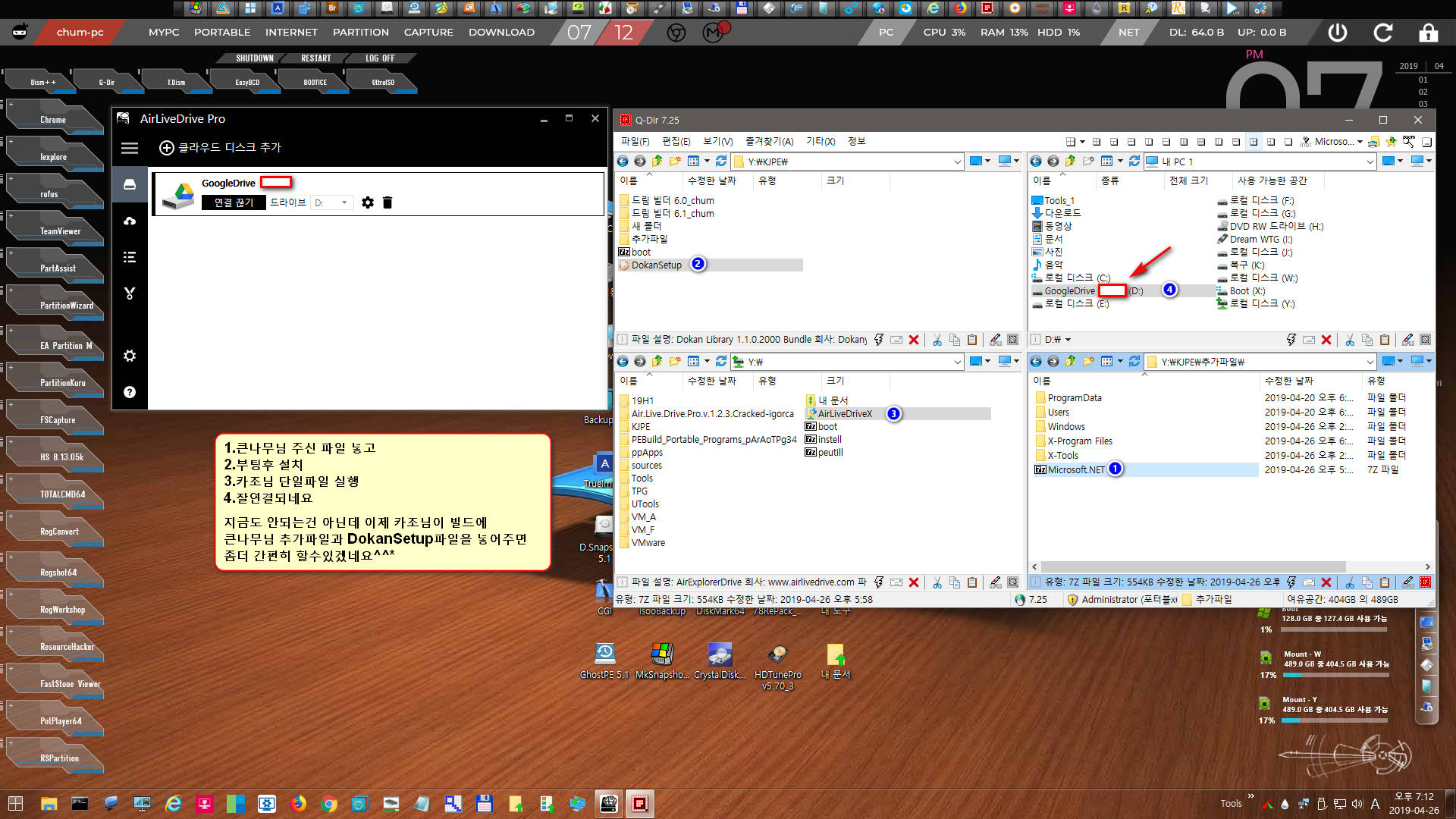Open Internet Explorer from taskbar
Viewport: 1456px width, 819px height.
pyautogui.click(x=174, y=804)
